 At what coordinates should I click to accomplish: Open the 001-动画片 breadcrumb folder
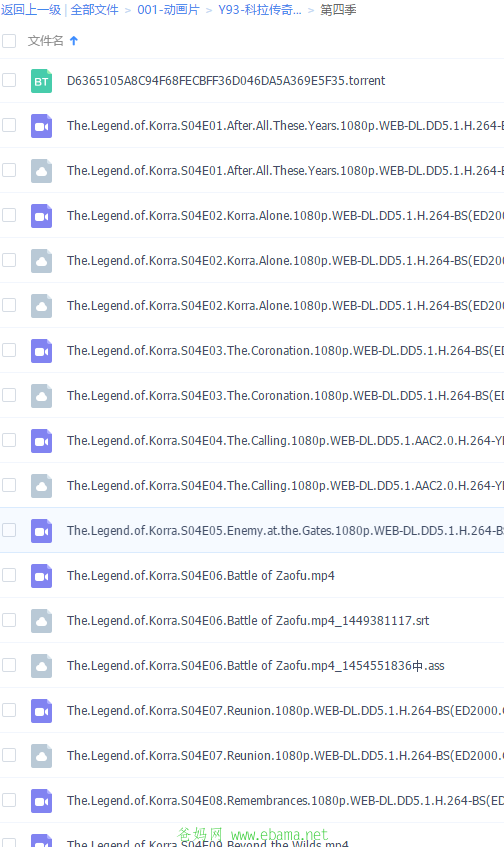pos(168,10)
